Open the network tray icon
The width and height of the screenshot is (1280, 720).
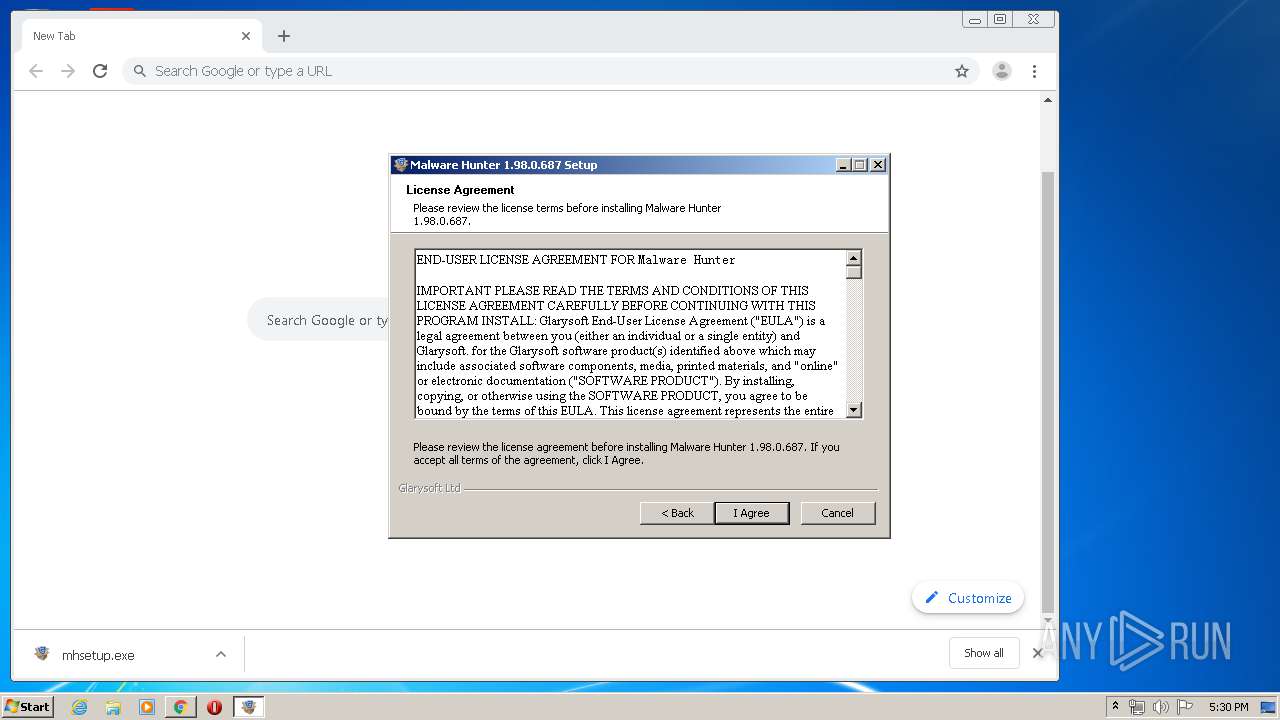1137,707
